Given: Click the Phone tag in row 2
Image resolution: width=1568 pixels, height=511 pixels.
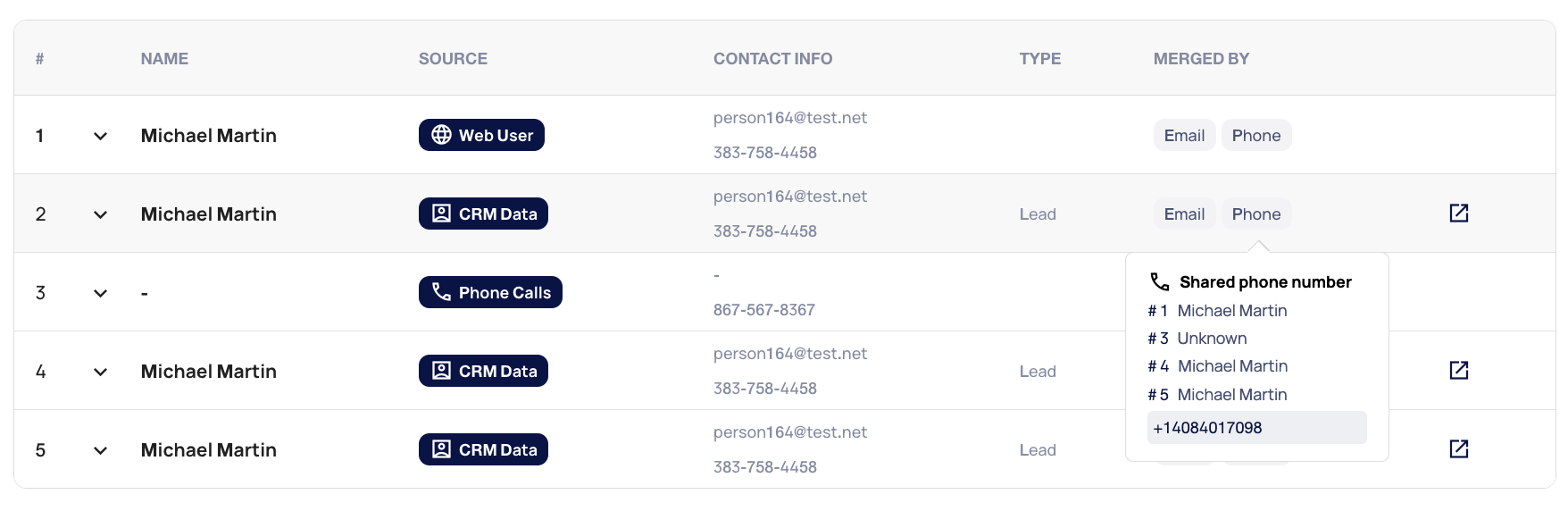Looking at the screenshot, I should [x=1255, y=214].
